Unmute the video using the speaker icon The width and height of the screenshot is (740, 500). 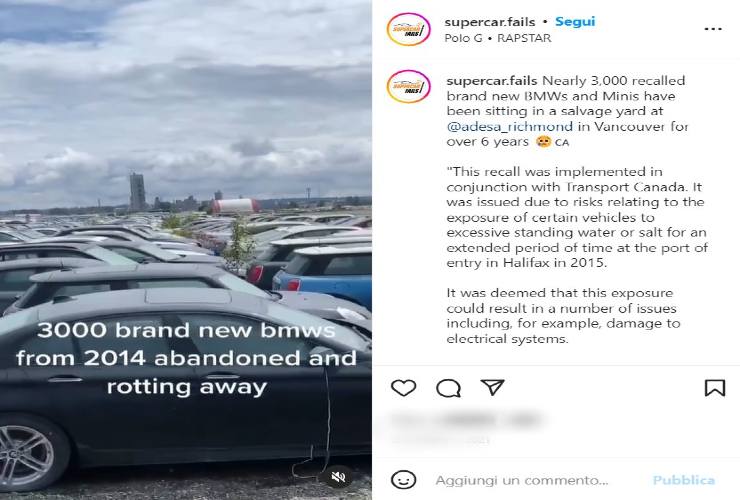tap(338, 477)
